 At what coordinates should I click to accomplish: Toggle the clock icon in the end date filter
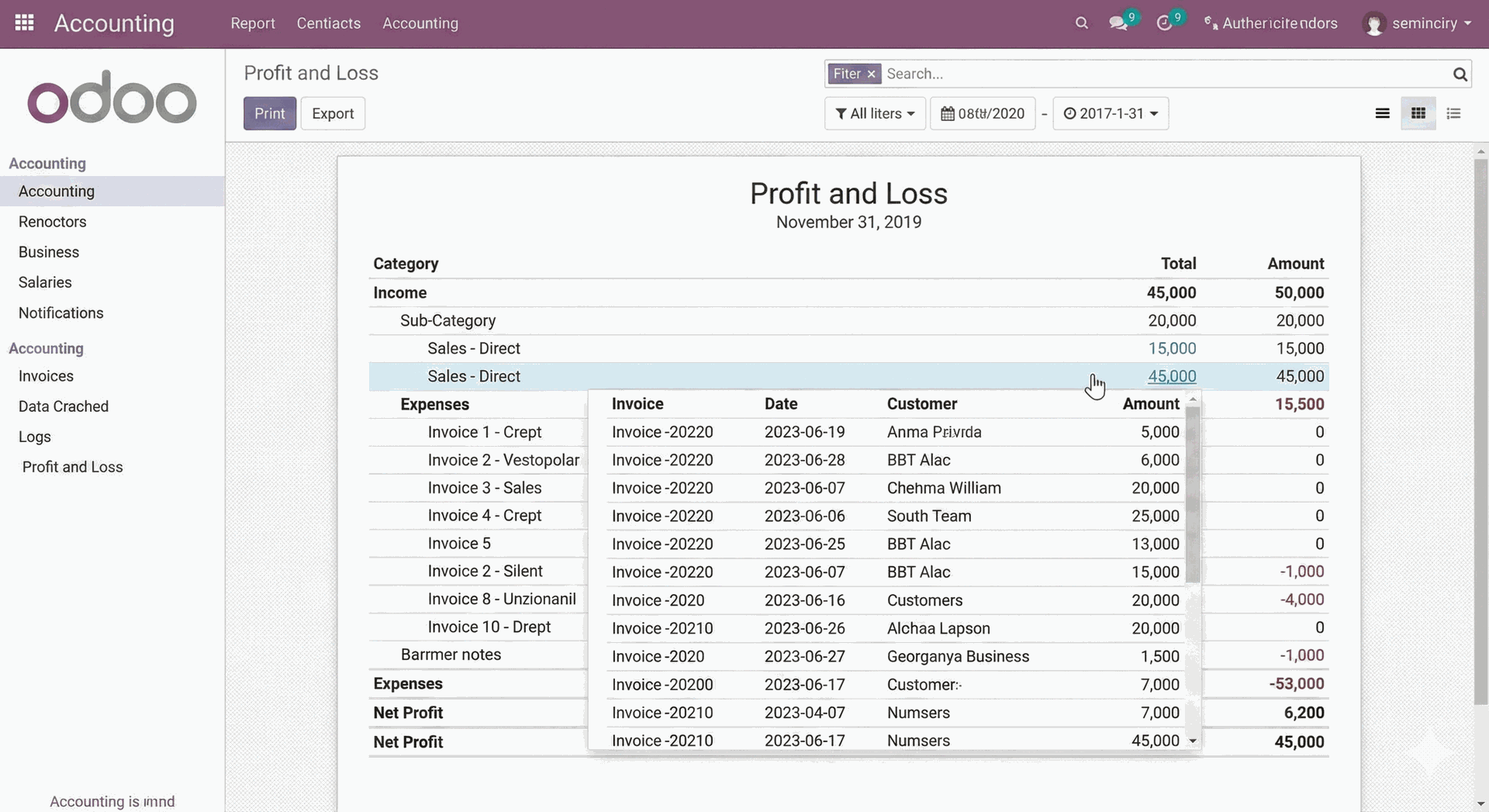[1070, 113]
